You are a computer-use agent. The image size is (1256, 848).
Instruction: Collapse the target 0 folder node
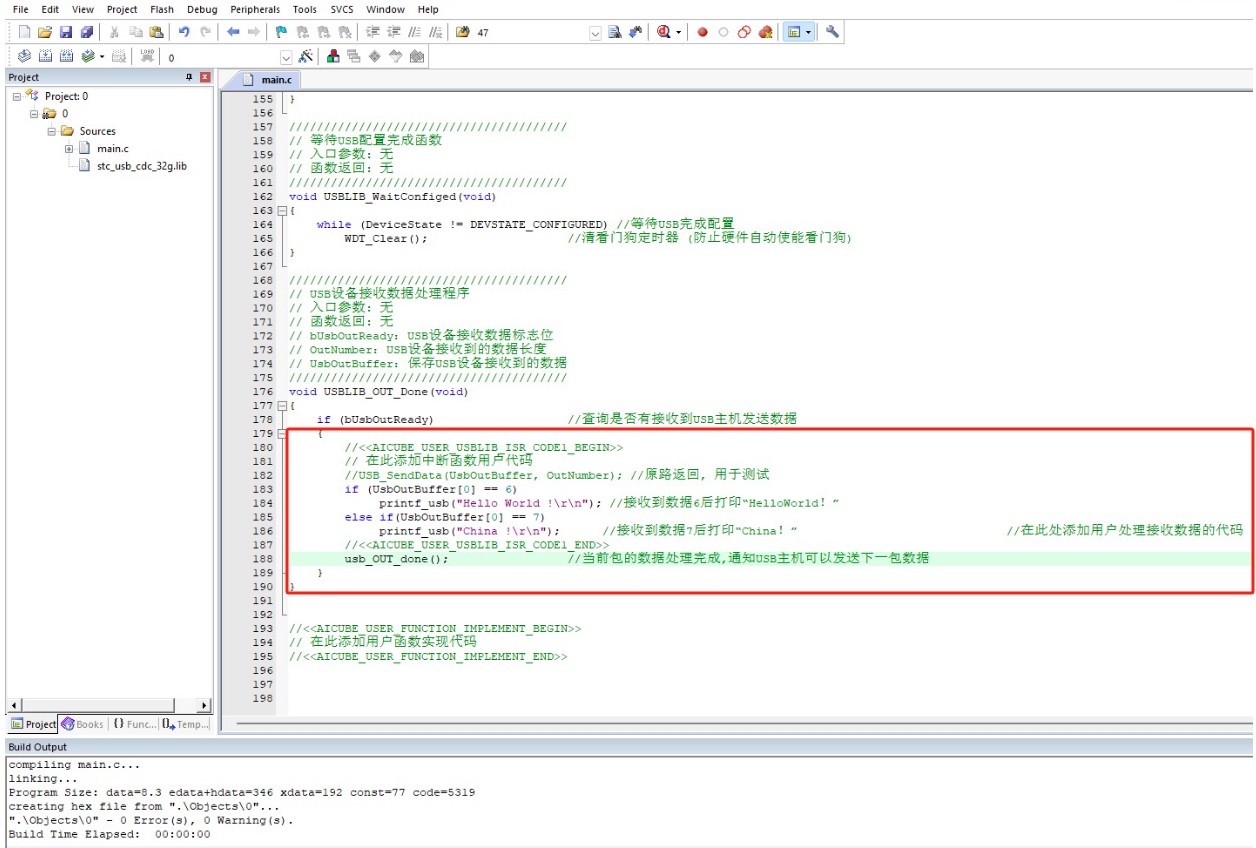point(34,114)
